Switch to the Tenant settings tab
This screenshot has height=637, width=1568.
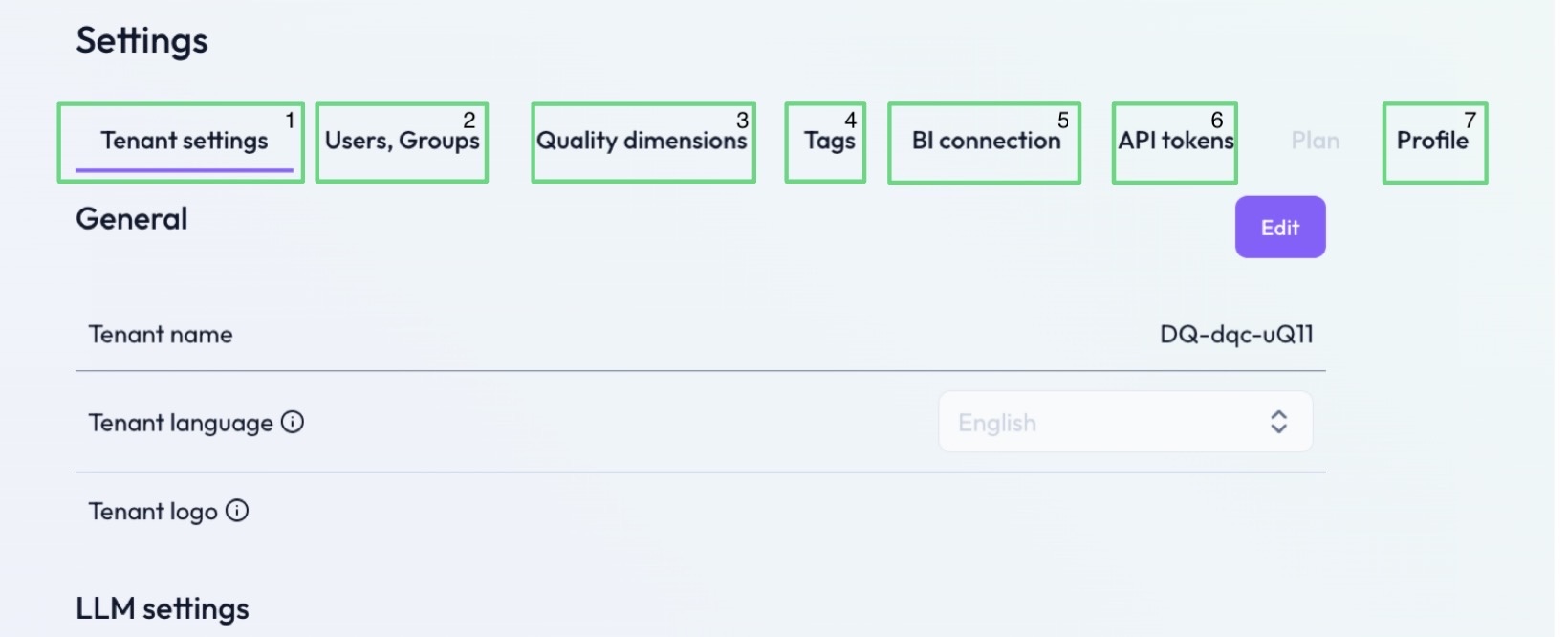[184, 141]
